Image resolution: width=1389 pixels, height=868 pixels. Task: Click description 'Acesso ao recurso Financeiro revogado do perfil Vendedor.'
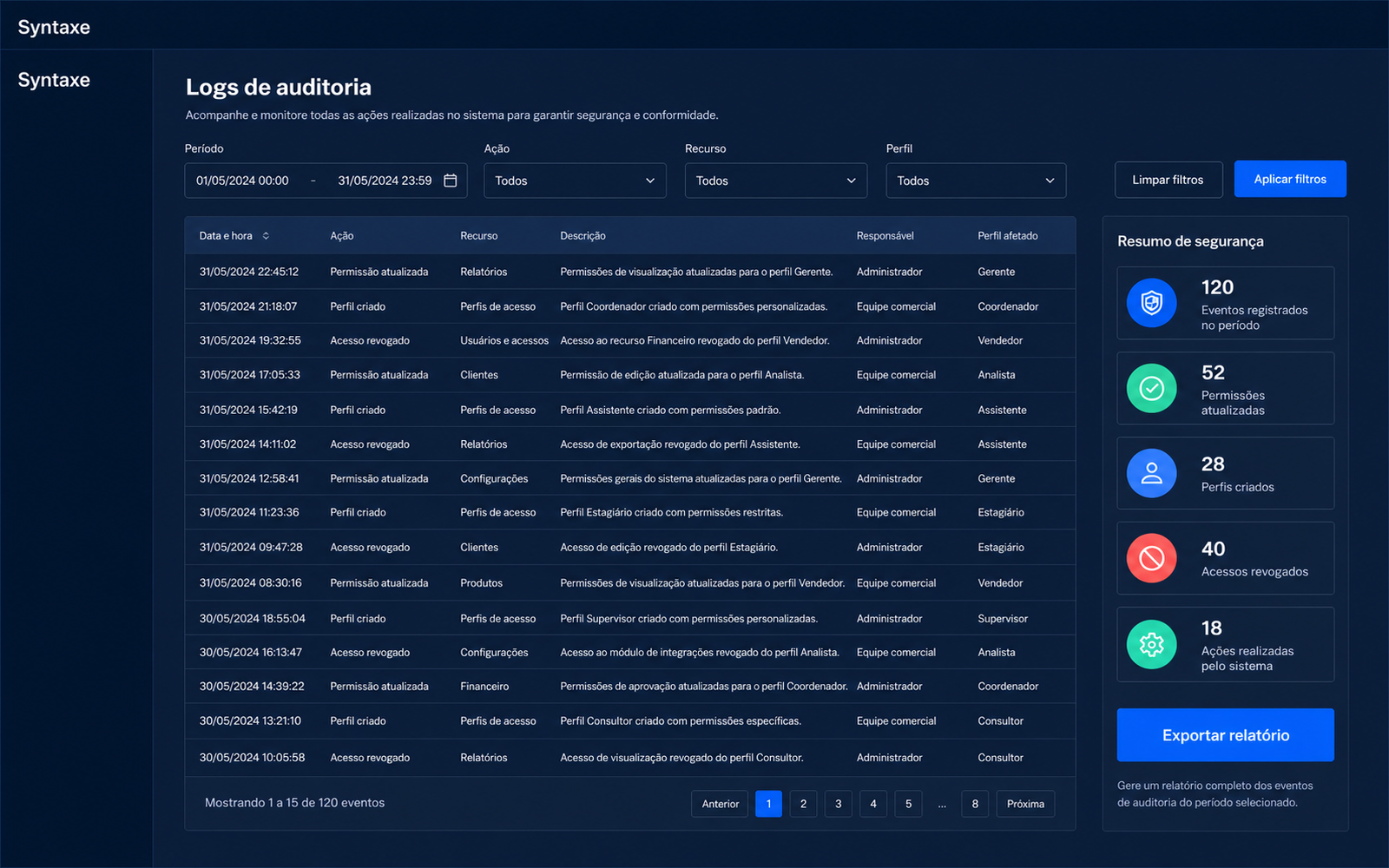point(694,340)
